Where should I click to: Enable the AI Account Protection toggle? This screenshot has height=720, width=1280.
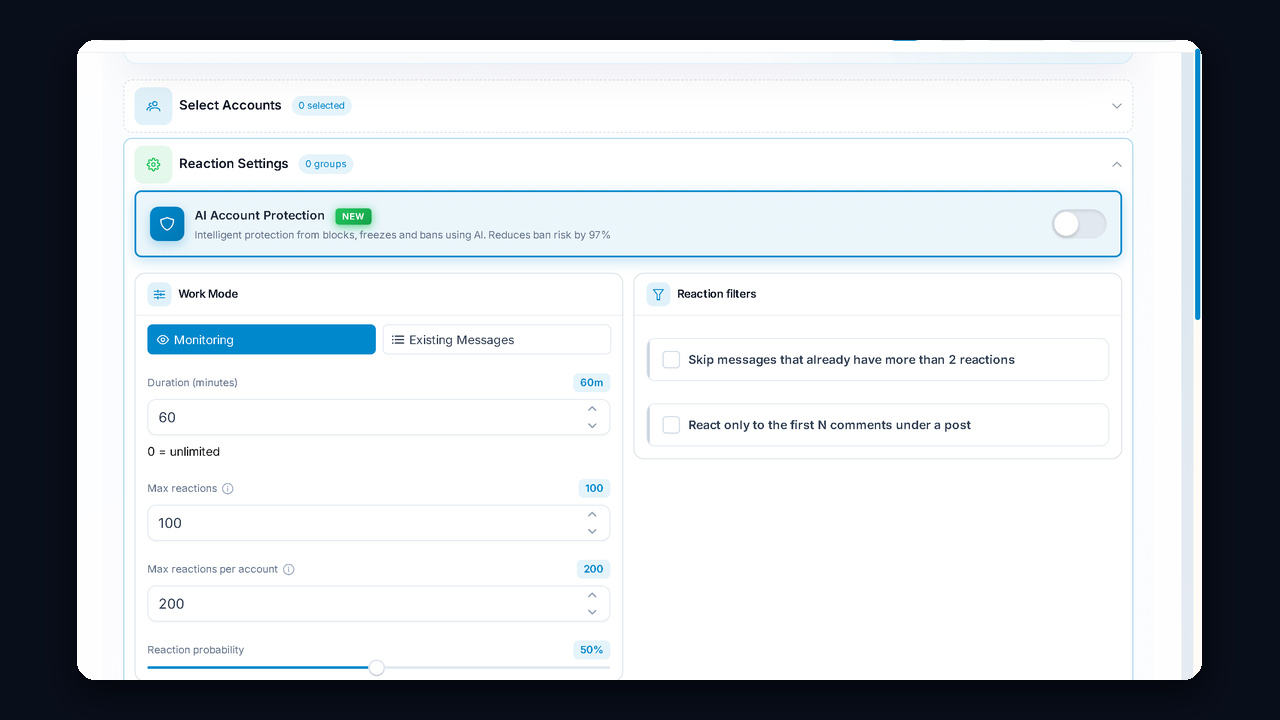1079,224
